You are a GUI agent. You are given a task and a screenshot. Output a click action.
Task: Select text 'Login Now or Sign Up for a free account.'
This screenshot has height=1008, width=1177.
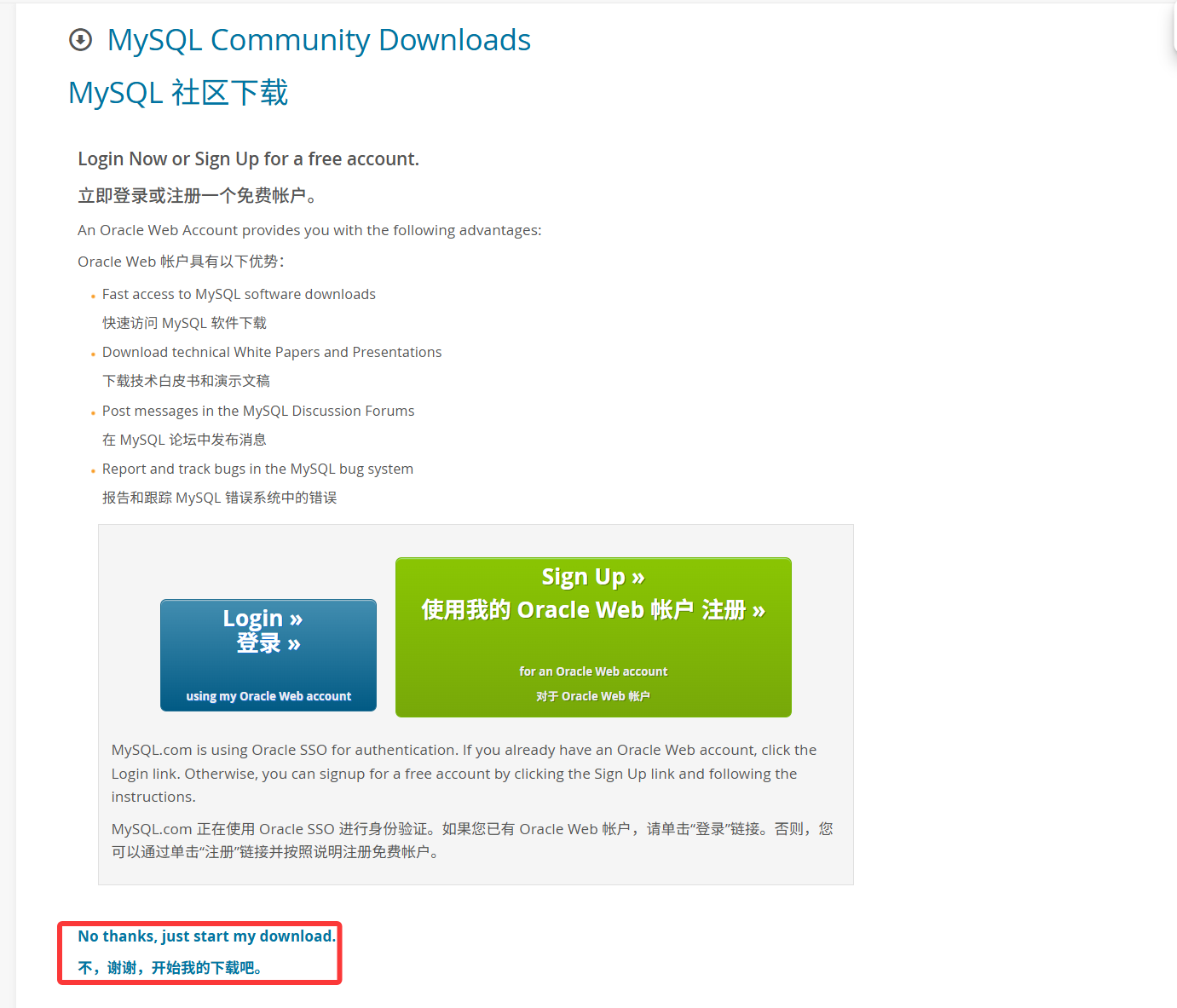pyautogui.click(x=248, y=159)
